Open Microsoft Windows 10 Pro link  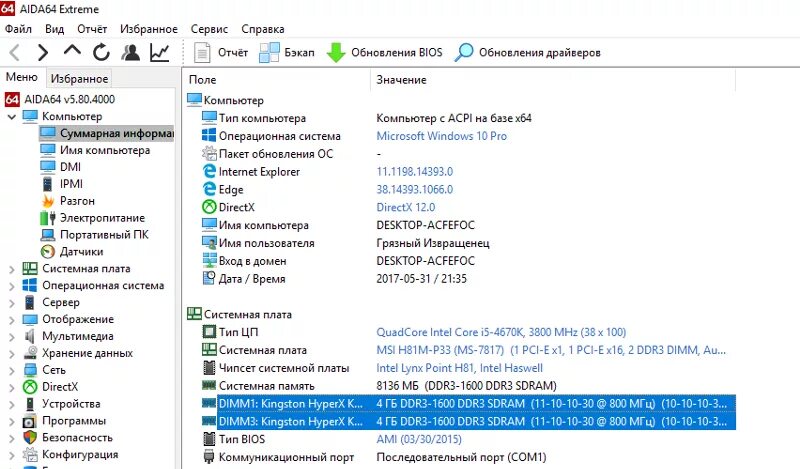click(441, 136)
